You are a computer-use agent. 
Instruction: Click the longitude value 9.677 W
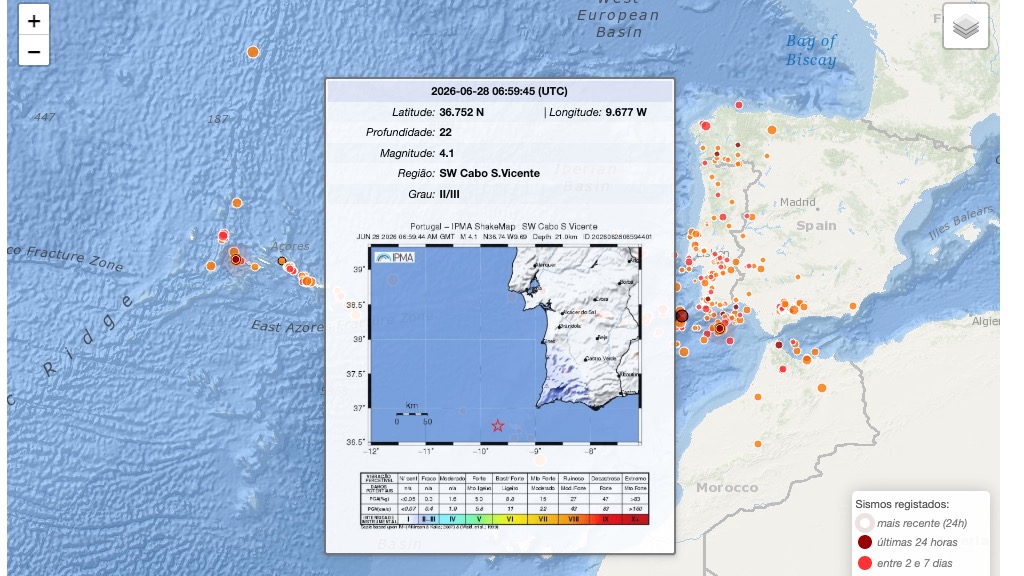[626, 112]
